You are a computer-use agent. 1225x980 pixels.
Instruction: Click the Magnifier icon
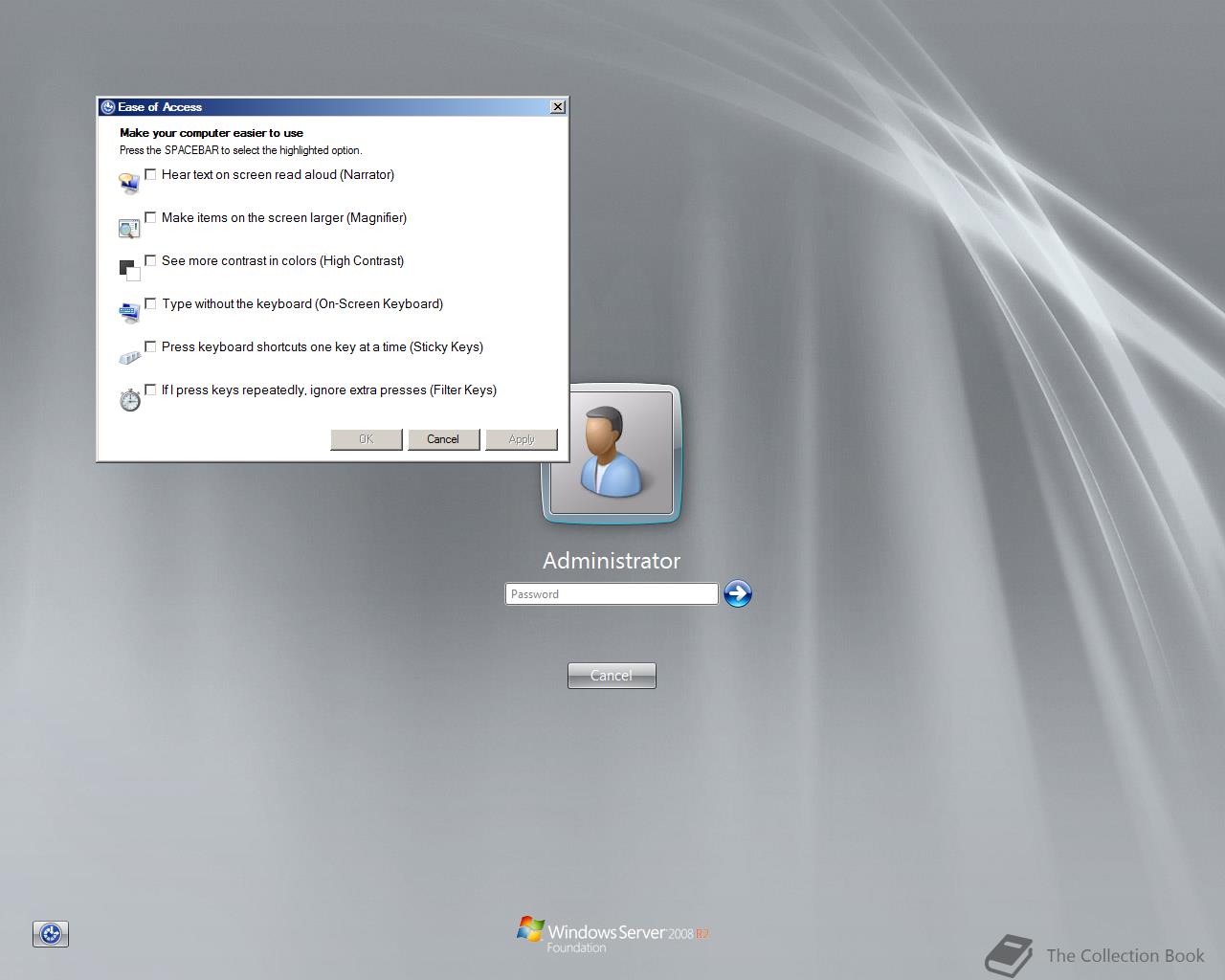click(x=129, y=228)
